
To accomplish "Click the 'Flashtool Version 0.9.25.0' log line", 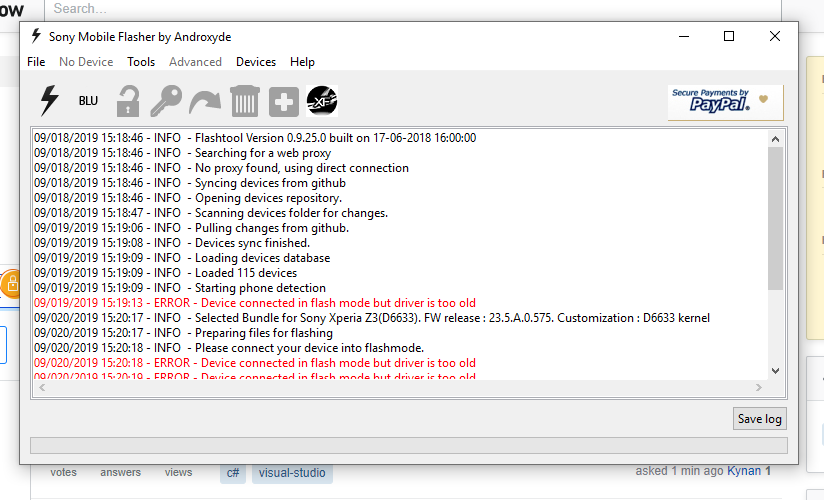I will 255,138.
